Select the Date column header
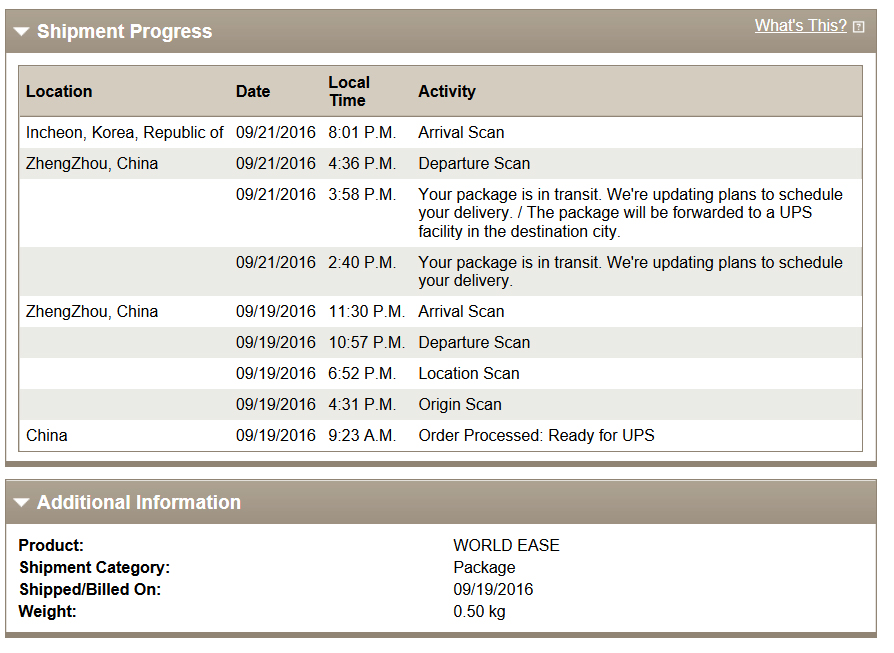 [x=253, y=91]
